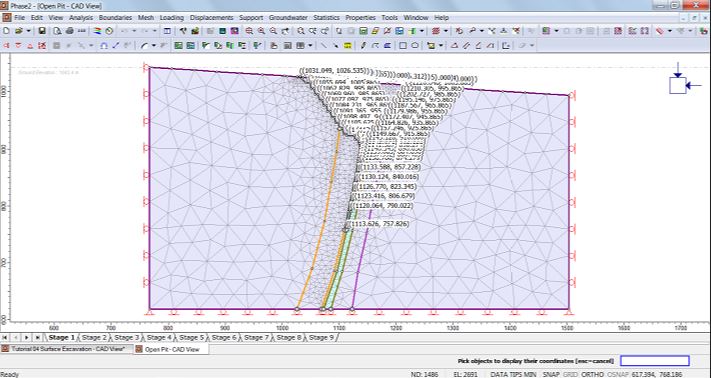This screenshot has height=378, width=711.
Task: Open the Boundaries menu
Action: (115, 18)
